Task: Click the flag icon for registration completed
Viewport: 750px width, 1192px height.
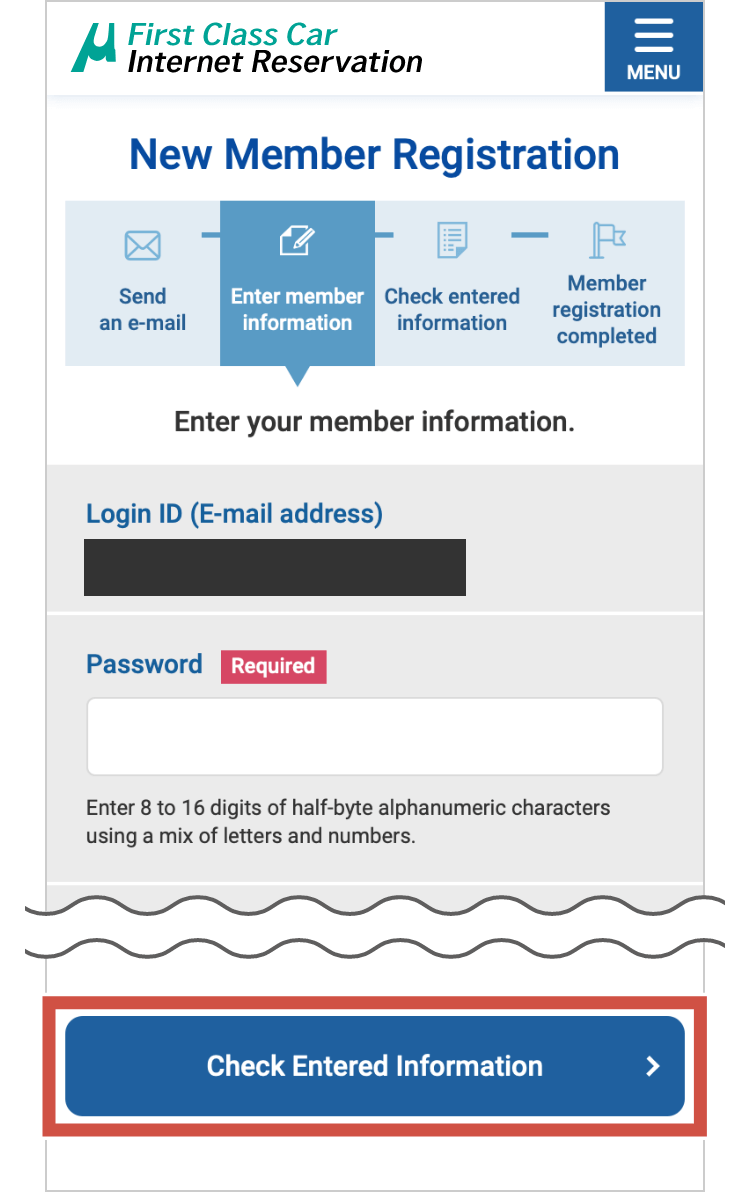Action: point(607,240)
